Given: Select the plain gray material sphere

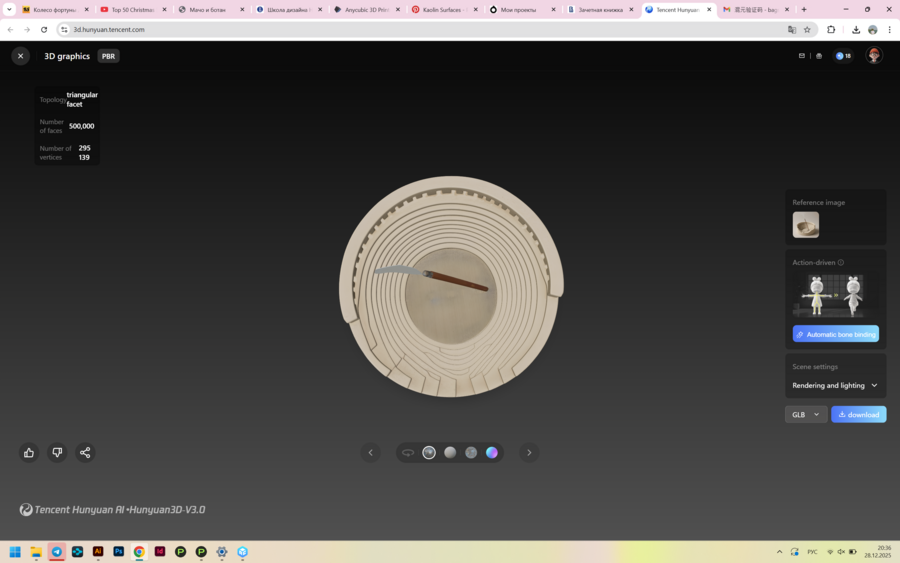Looking at the screenshot, I should (450, 453).
